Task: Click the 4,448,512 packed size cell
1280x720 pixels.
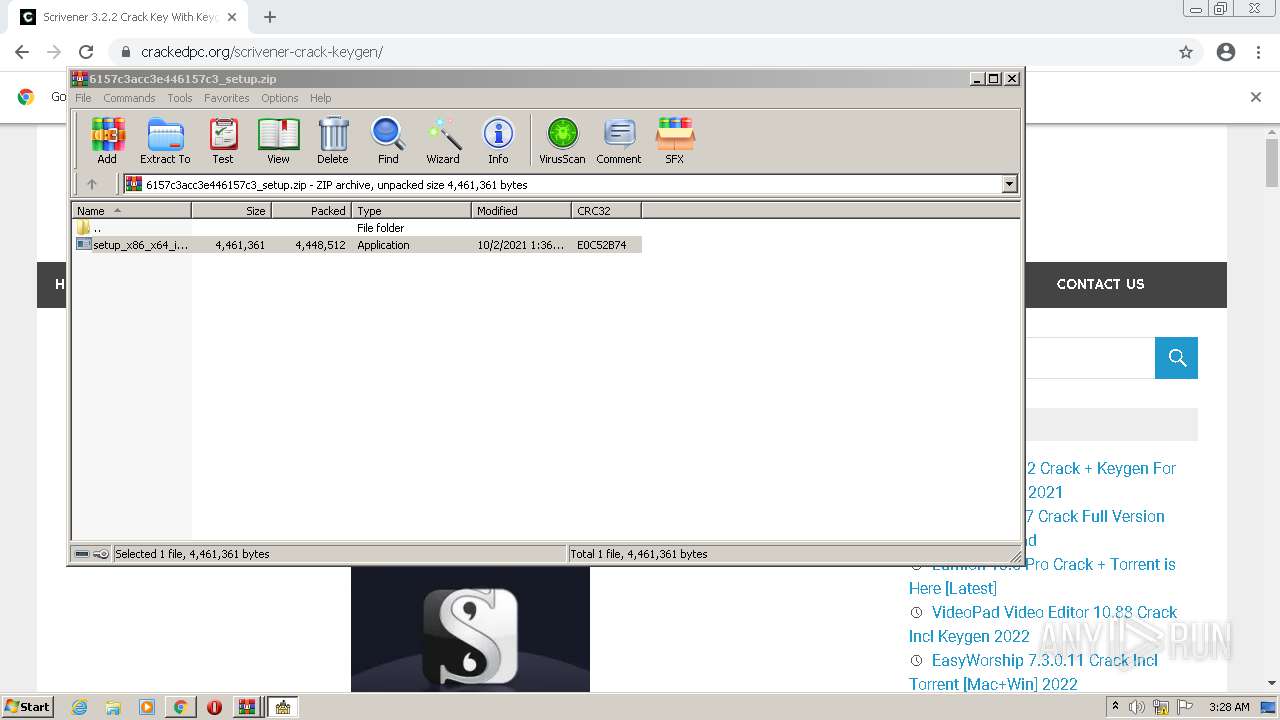Action: tap(320, 245)
